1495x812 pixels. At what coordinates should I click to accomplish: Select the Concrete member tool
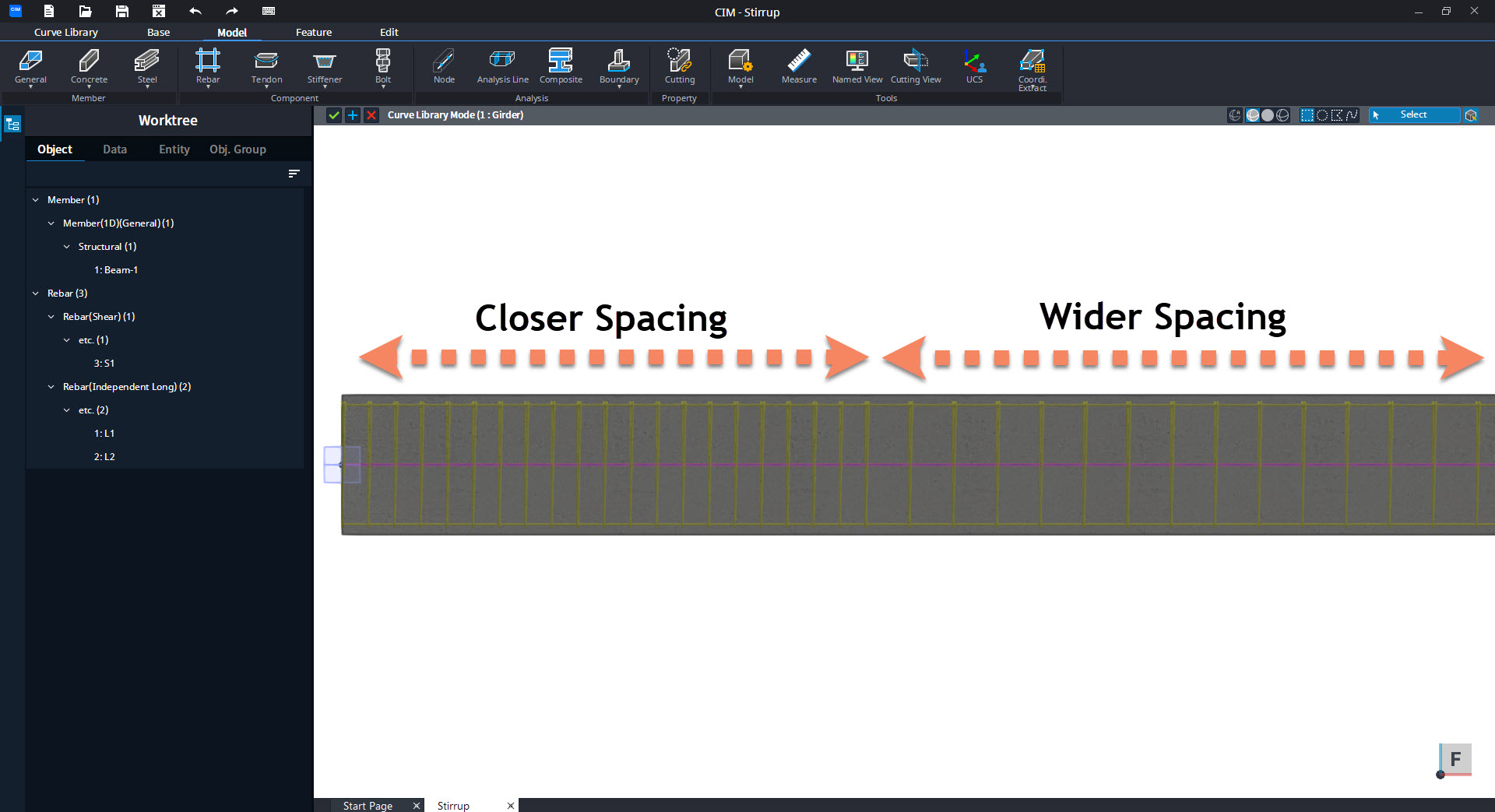tap(89, 67)
